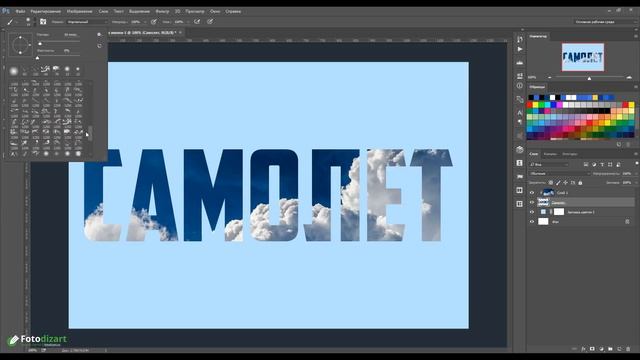Zoom in using Navigator large mountains icon

click(629, 77)
